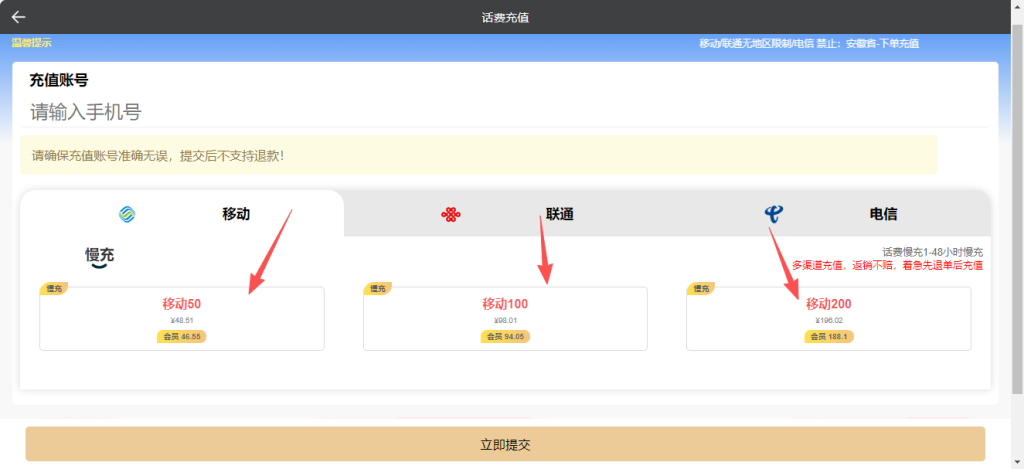Viewport: 1024px width, 469px height.
Task: Click member price badge 会员 46.55
Action: pos(182,336)
